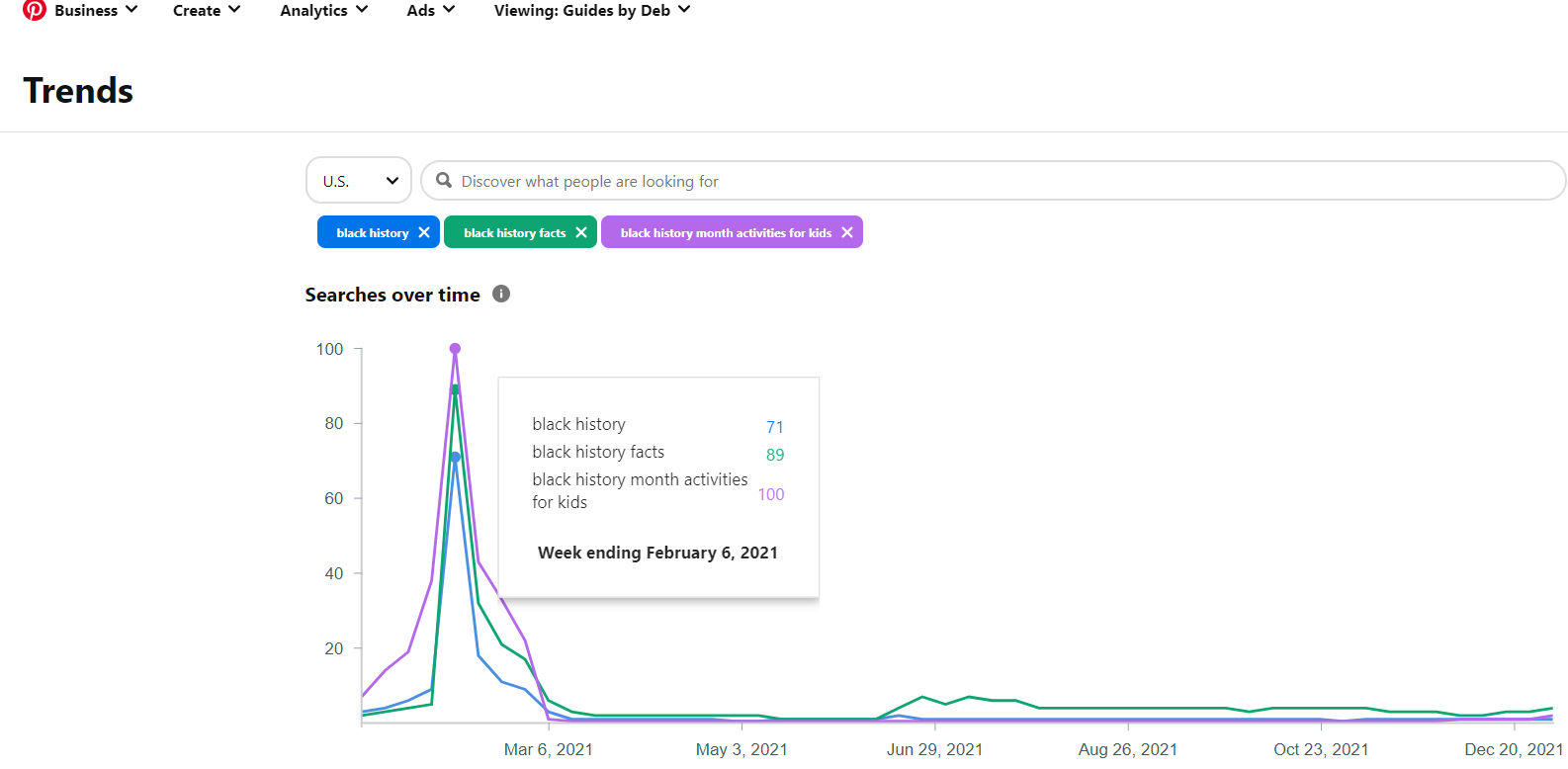The height and width of the screenshot is (769, 1568).
Task: Remove the black history facts tag
Action: tap(581, 232)
